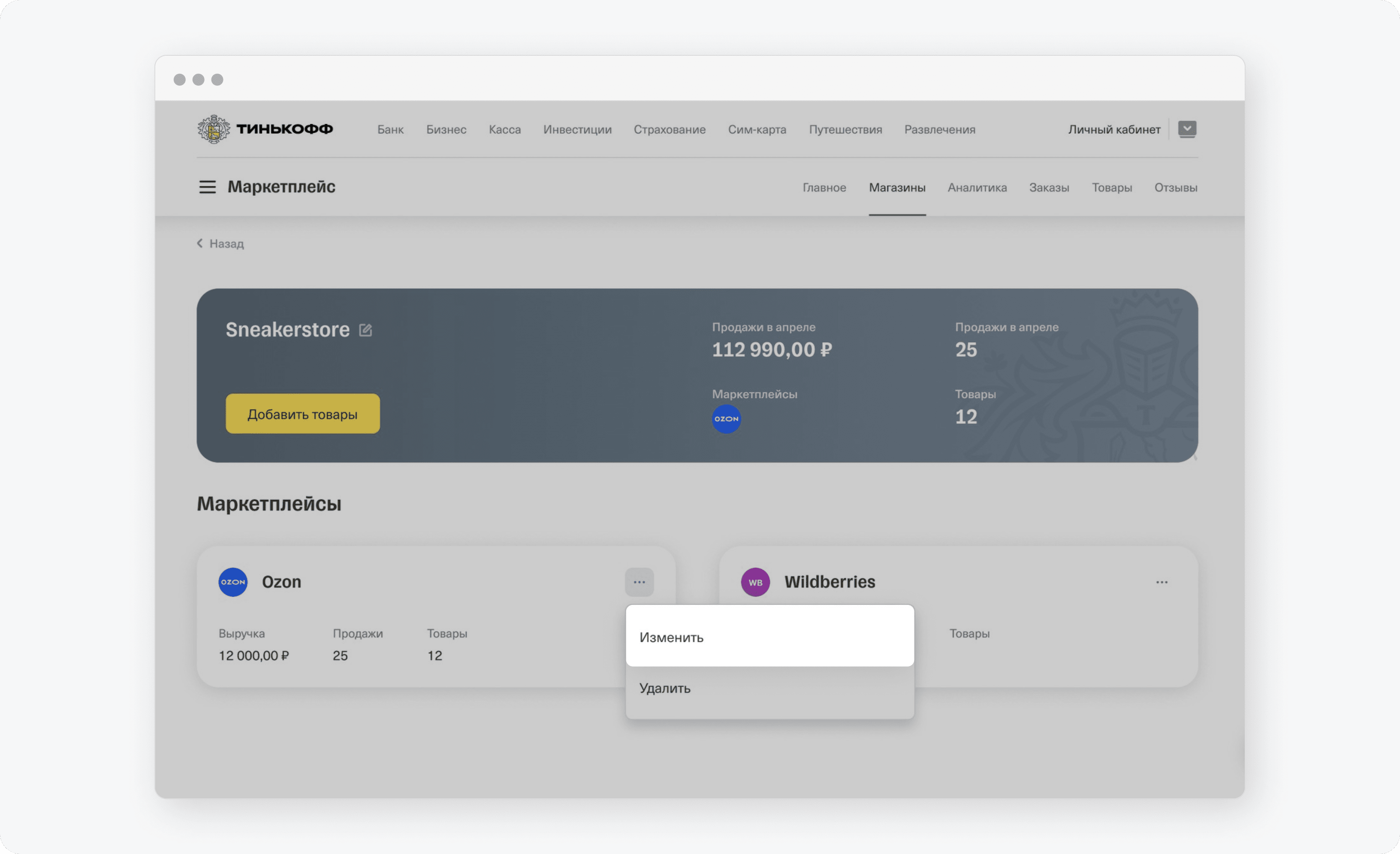
Task: Click the Ozon card title
Action: [x=281, y=582]
